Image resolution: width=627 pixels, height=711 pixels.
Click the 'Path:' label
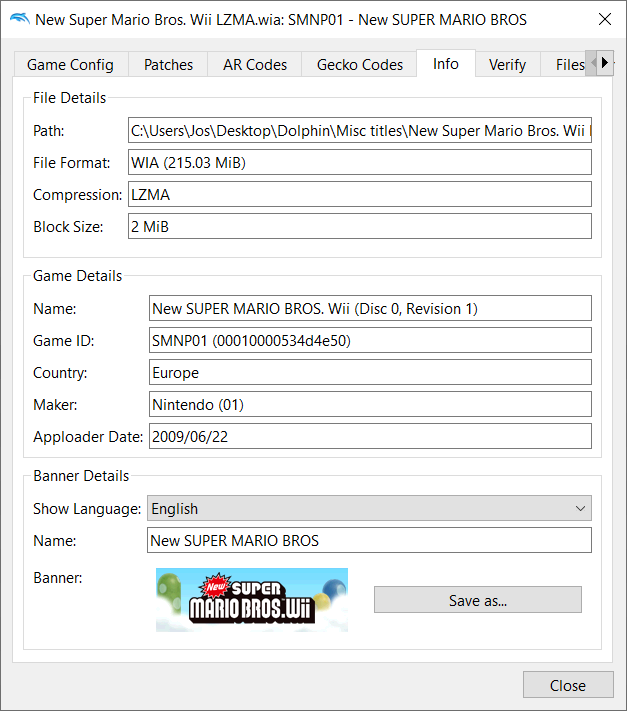49,131
